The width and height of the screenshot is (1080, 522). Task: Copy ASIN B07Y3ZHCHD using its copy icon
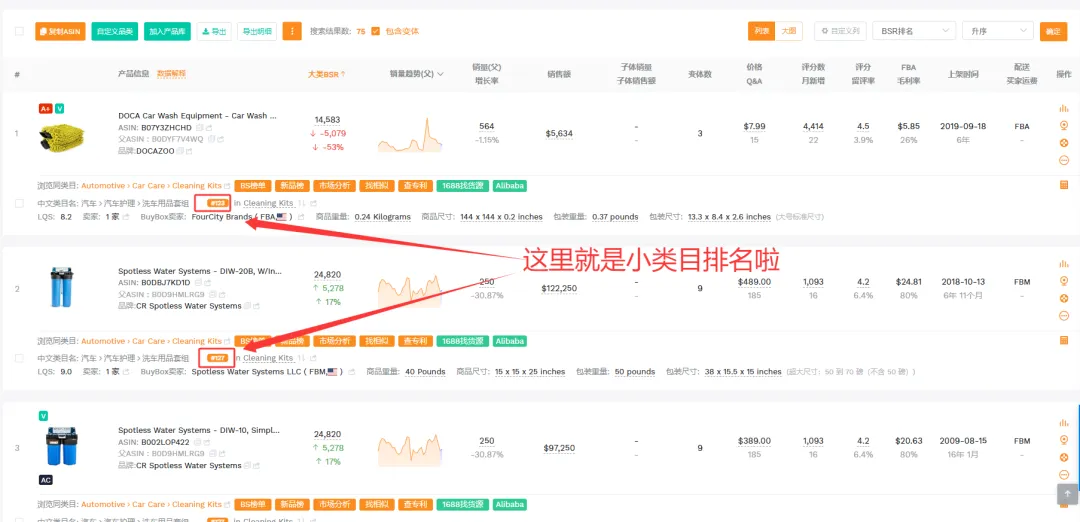click(x=199, y=127)
